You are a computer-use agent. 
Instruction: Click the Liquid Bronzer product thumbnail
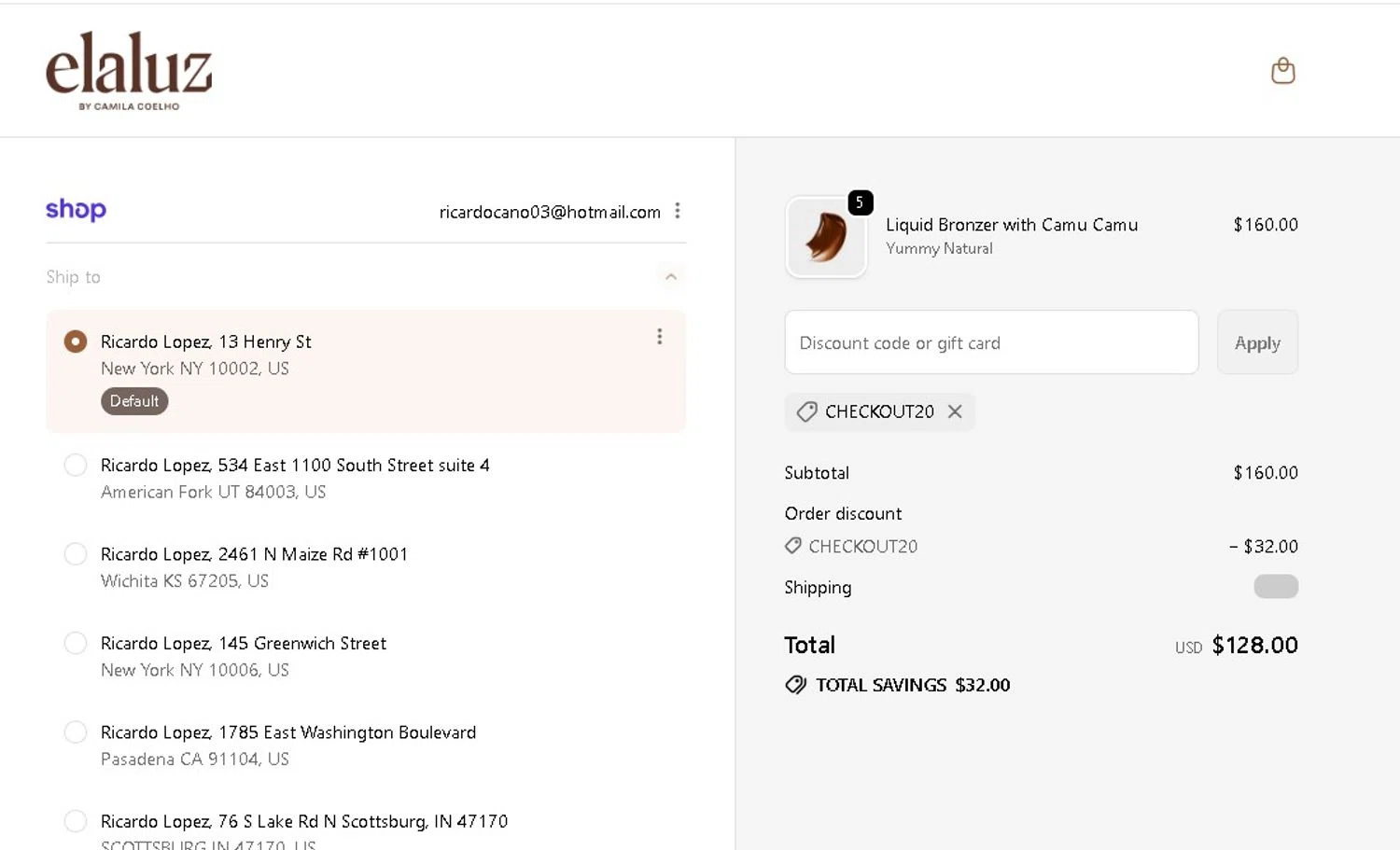826,237
